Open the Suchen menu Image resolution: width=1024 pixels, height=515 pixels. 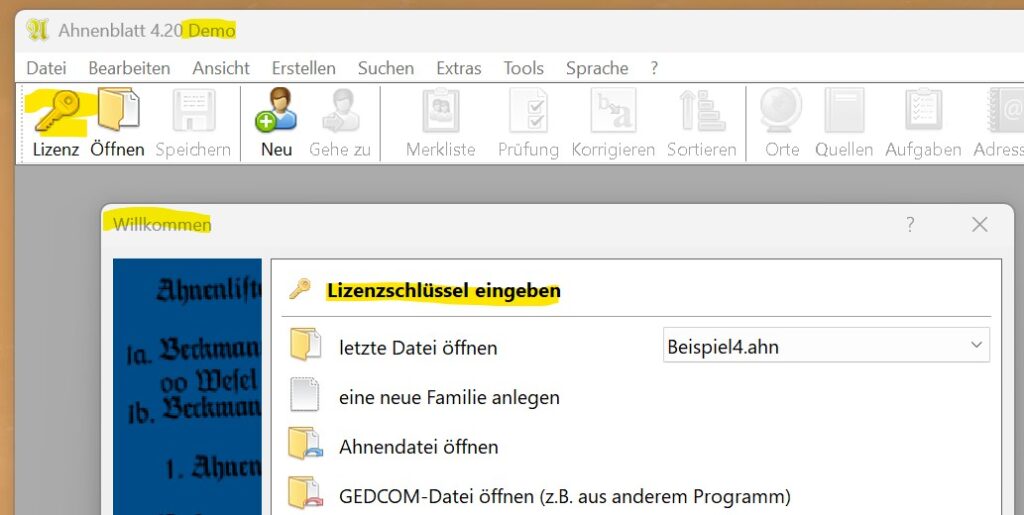tap(386, 68)
